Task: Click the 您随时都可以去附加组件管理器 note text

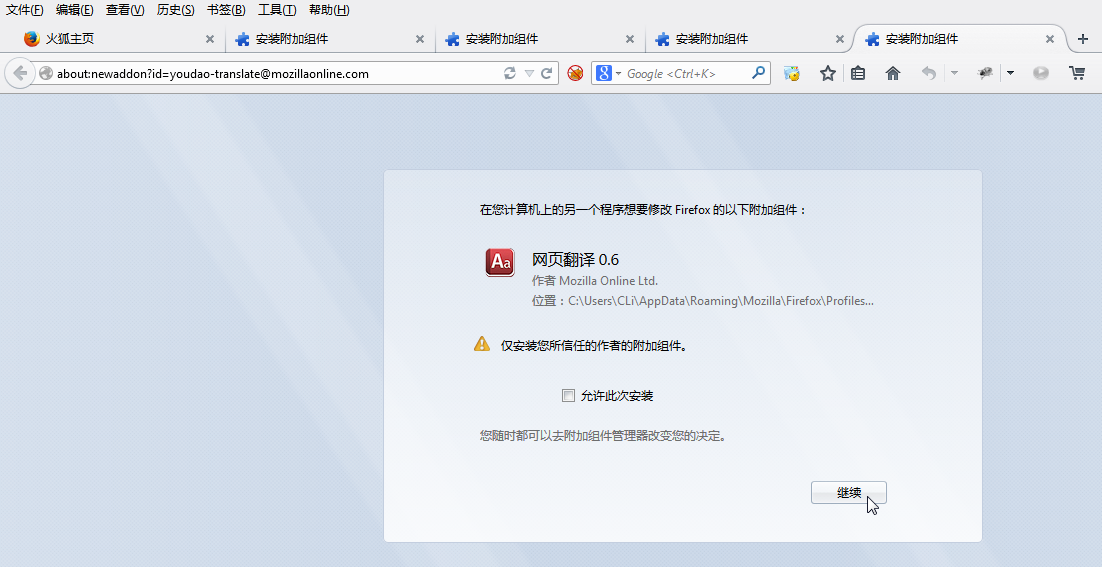Action: pos(603,436)
